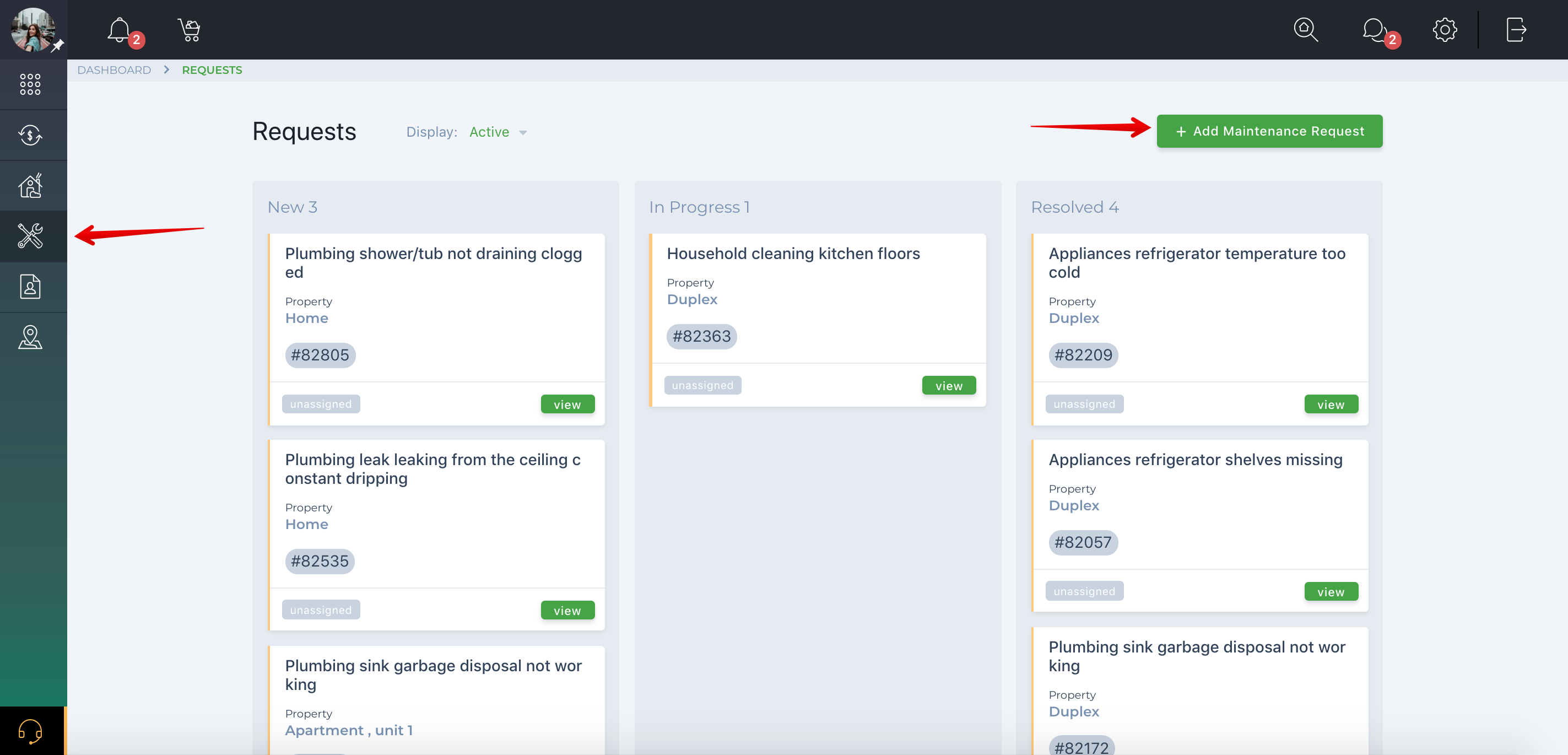Select 'Household cleaning kitchen floors' title

(793, 254)
